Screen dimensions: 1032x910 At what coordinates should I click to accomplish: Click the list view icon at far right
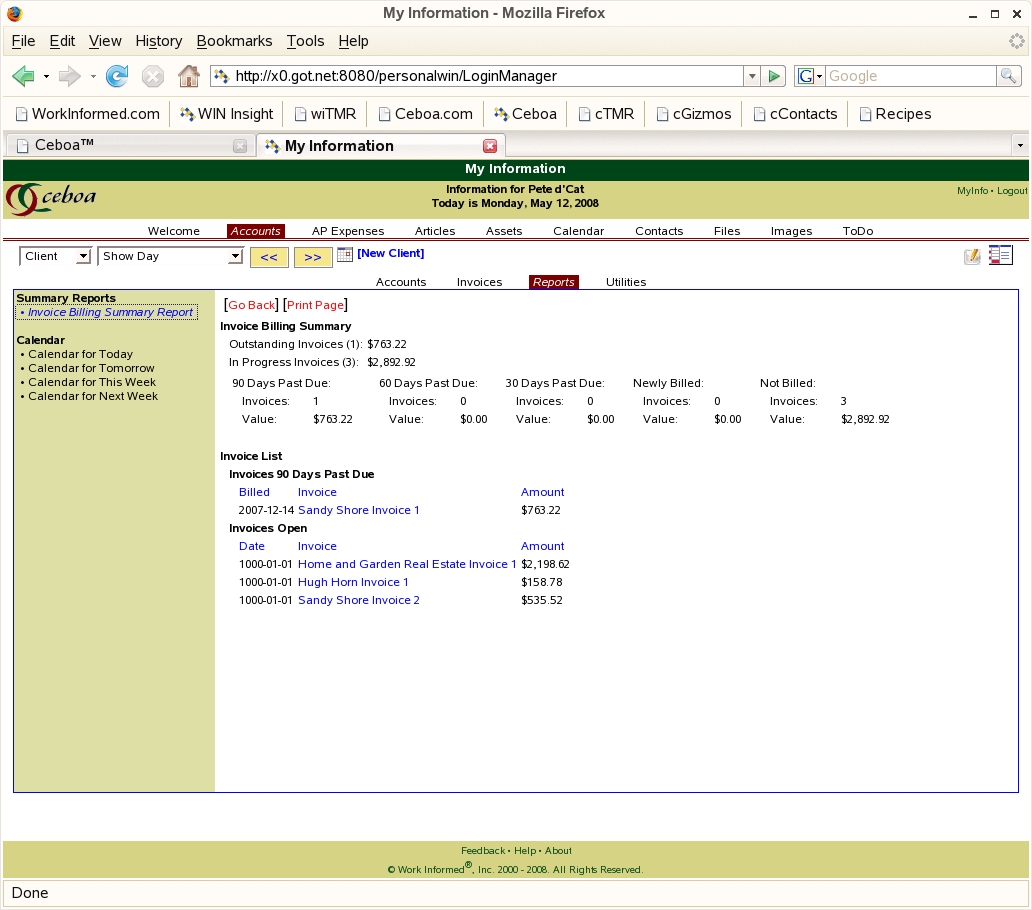[x=1000, y=256]
